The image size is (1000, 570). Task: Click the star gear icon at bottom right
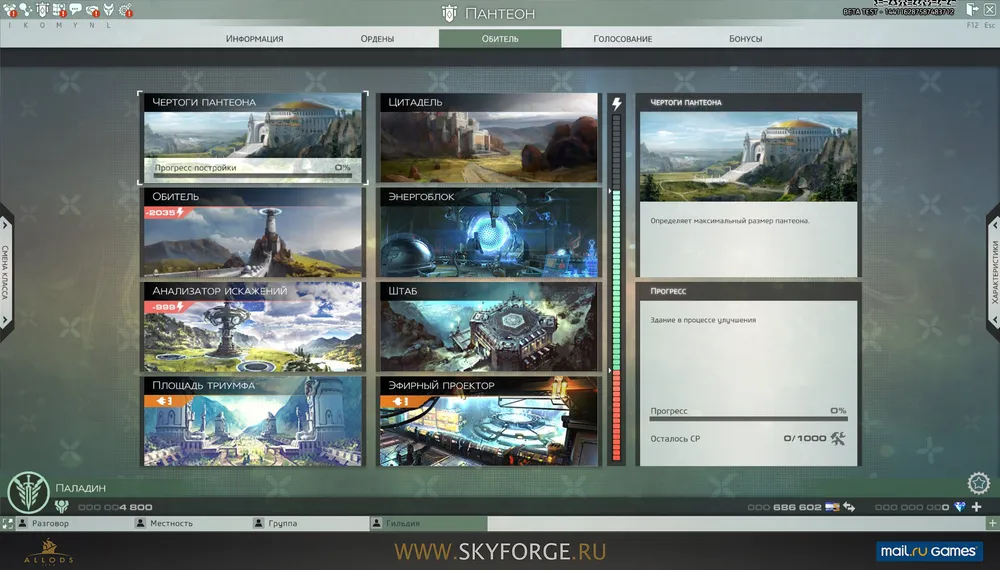978,483
